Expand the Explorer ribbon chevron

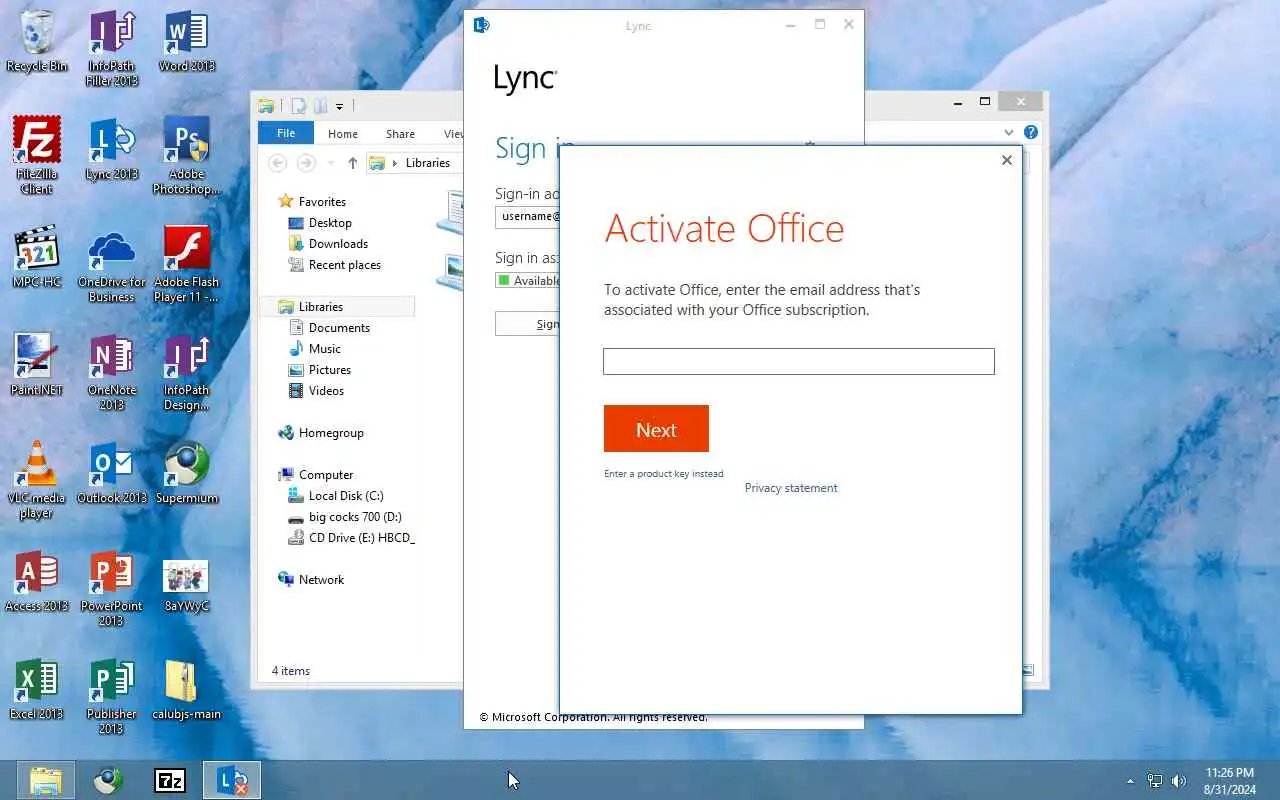1009,132
